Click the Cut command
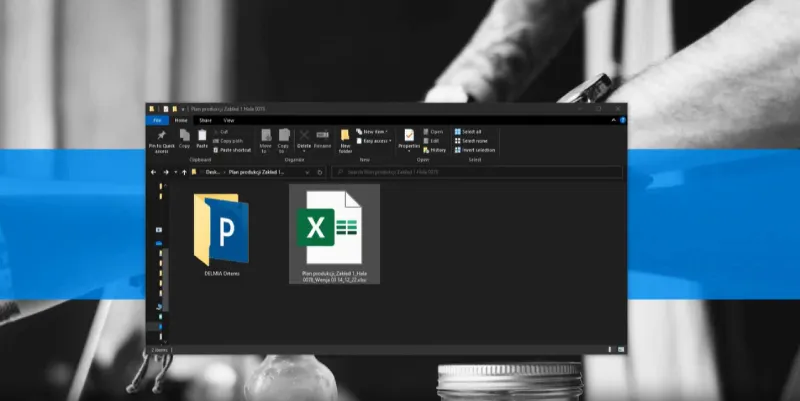The image size is (800, 401). click(221, 132)
